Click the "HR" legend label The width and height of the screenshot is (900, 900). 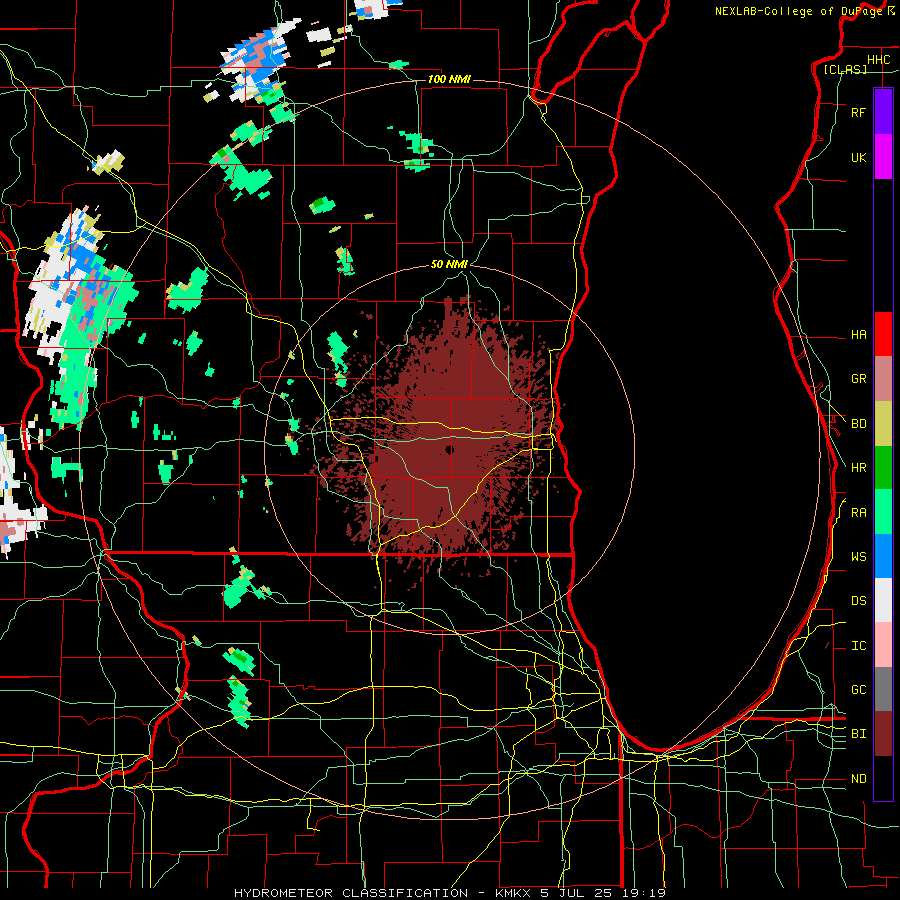point(858,468)
